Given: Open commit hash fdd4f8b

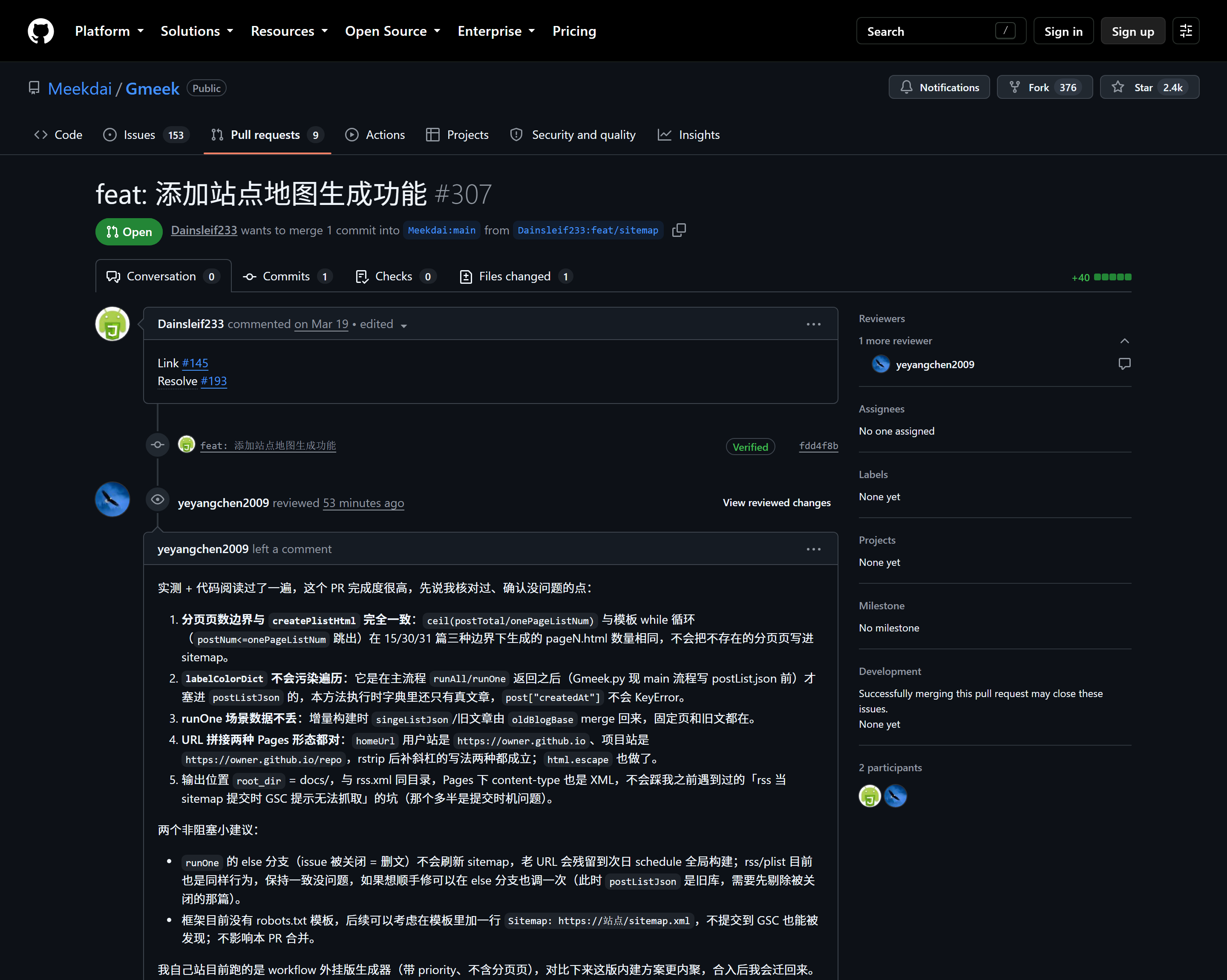Looking at the screenshot, I should tap(818, 446).
